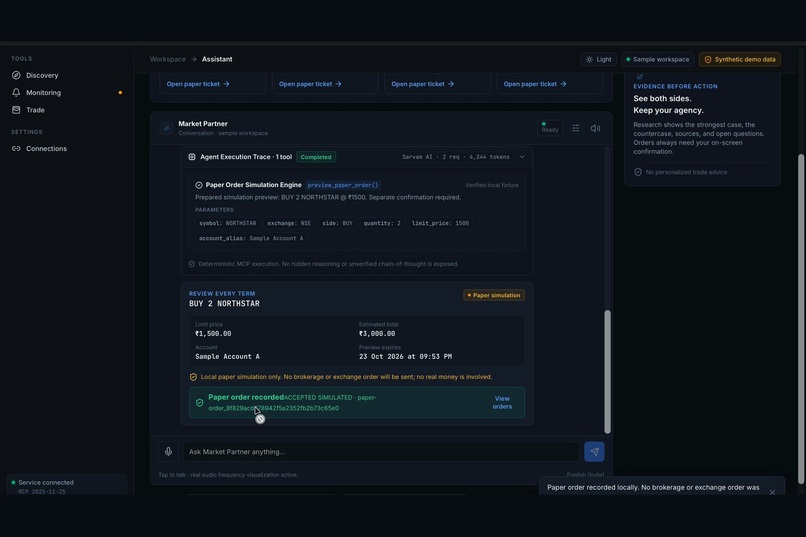The width and height of the screenshot is (806, 537).
Task: Click the Paper Order Simulation Engine check icon
Action: point(199,185)
